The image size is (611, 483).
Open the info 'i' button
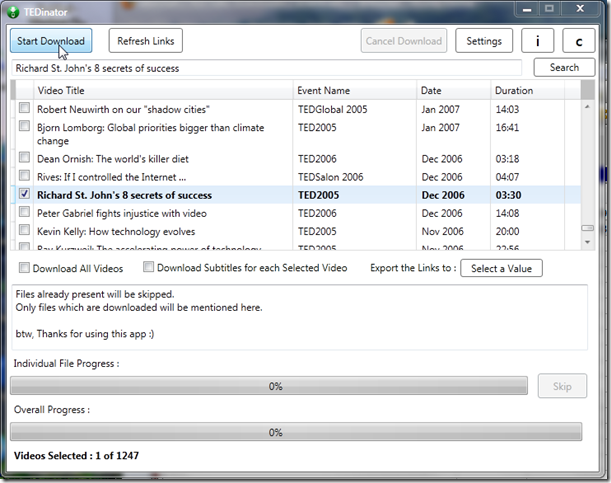[x=538, y=41]
